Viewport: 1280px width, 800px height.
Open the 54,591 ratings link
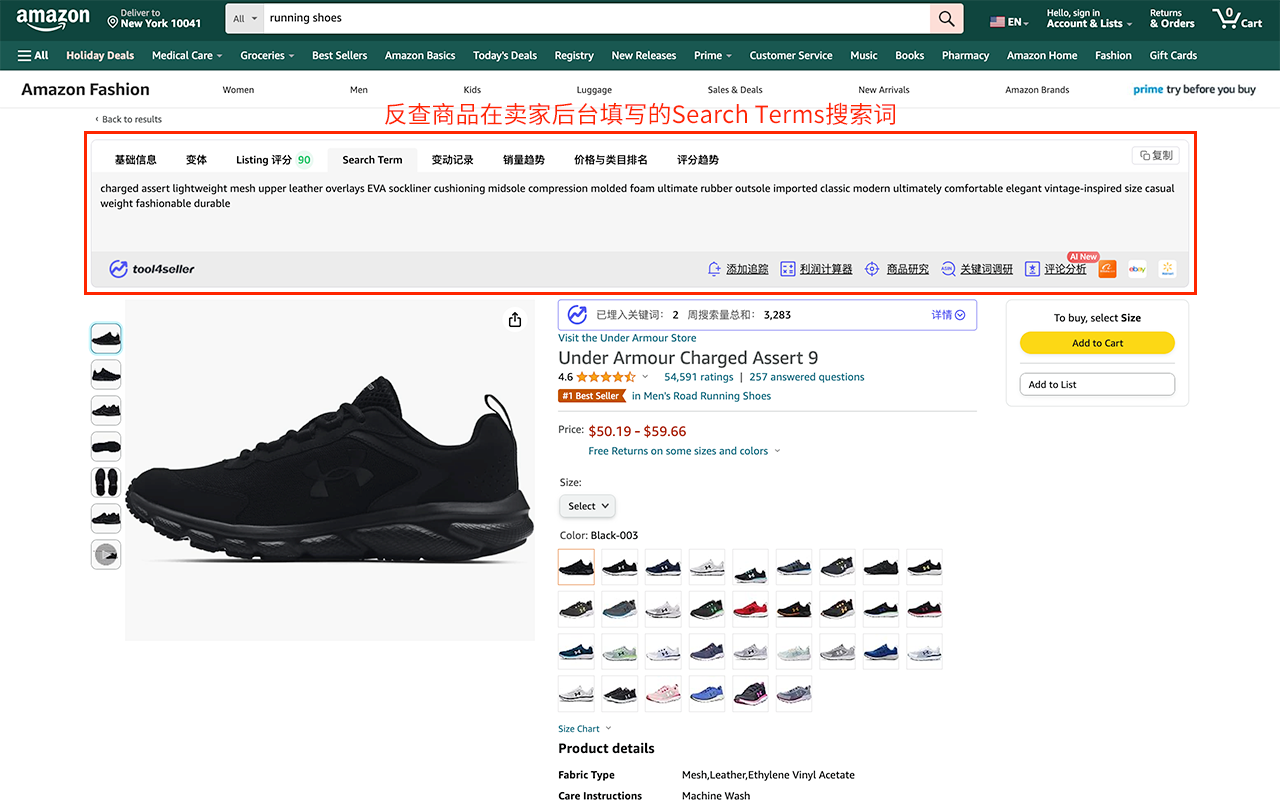pyautogui.click(x=699, y=377)
